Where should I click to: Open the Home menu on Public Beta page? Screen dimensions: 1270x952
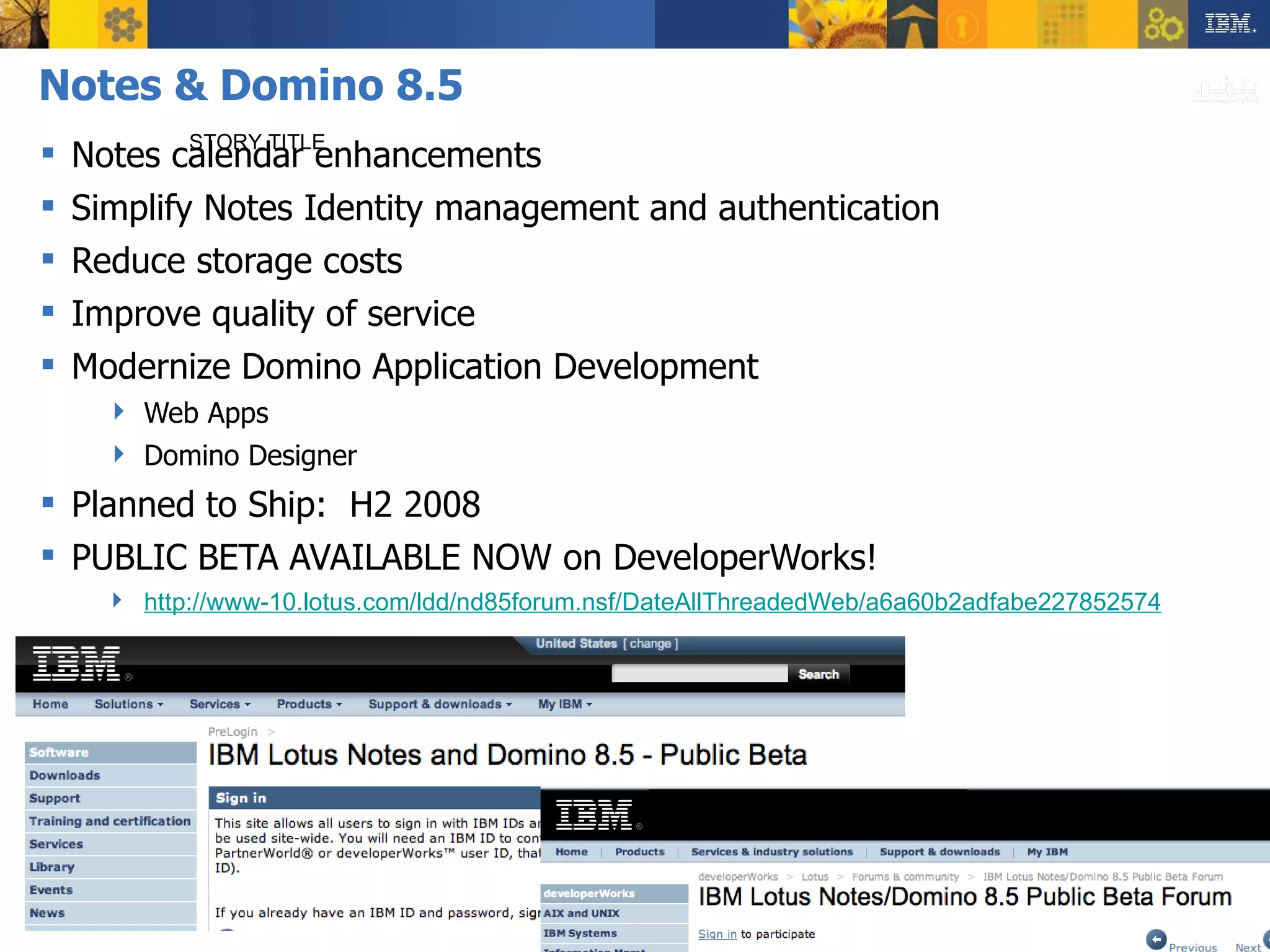click(x=50, y=704)
